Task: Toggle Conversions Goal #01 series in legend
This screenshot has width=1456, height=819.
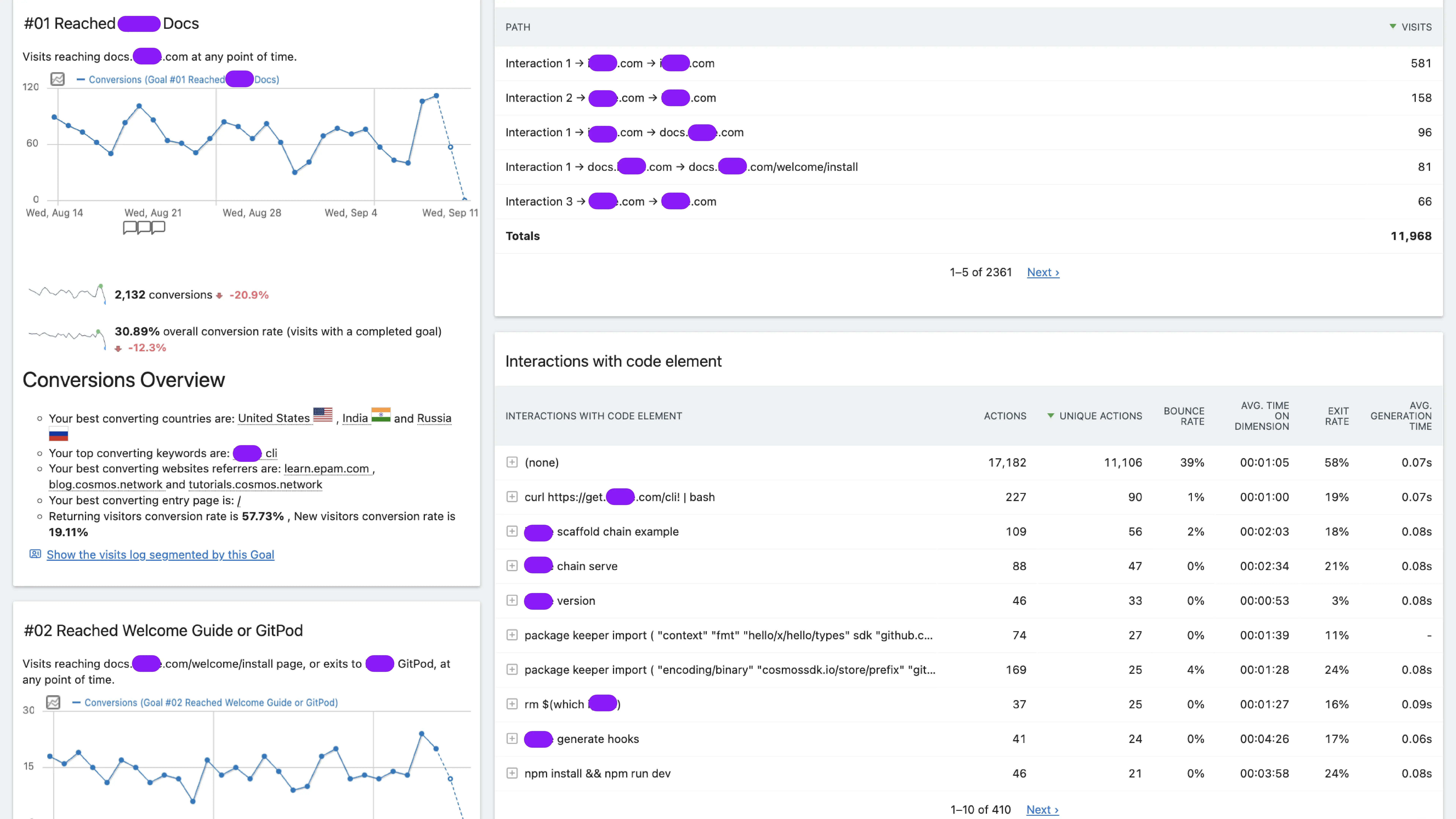Action: click(x=178, y=80)
